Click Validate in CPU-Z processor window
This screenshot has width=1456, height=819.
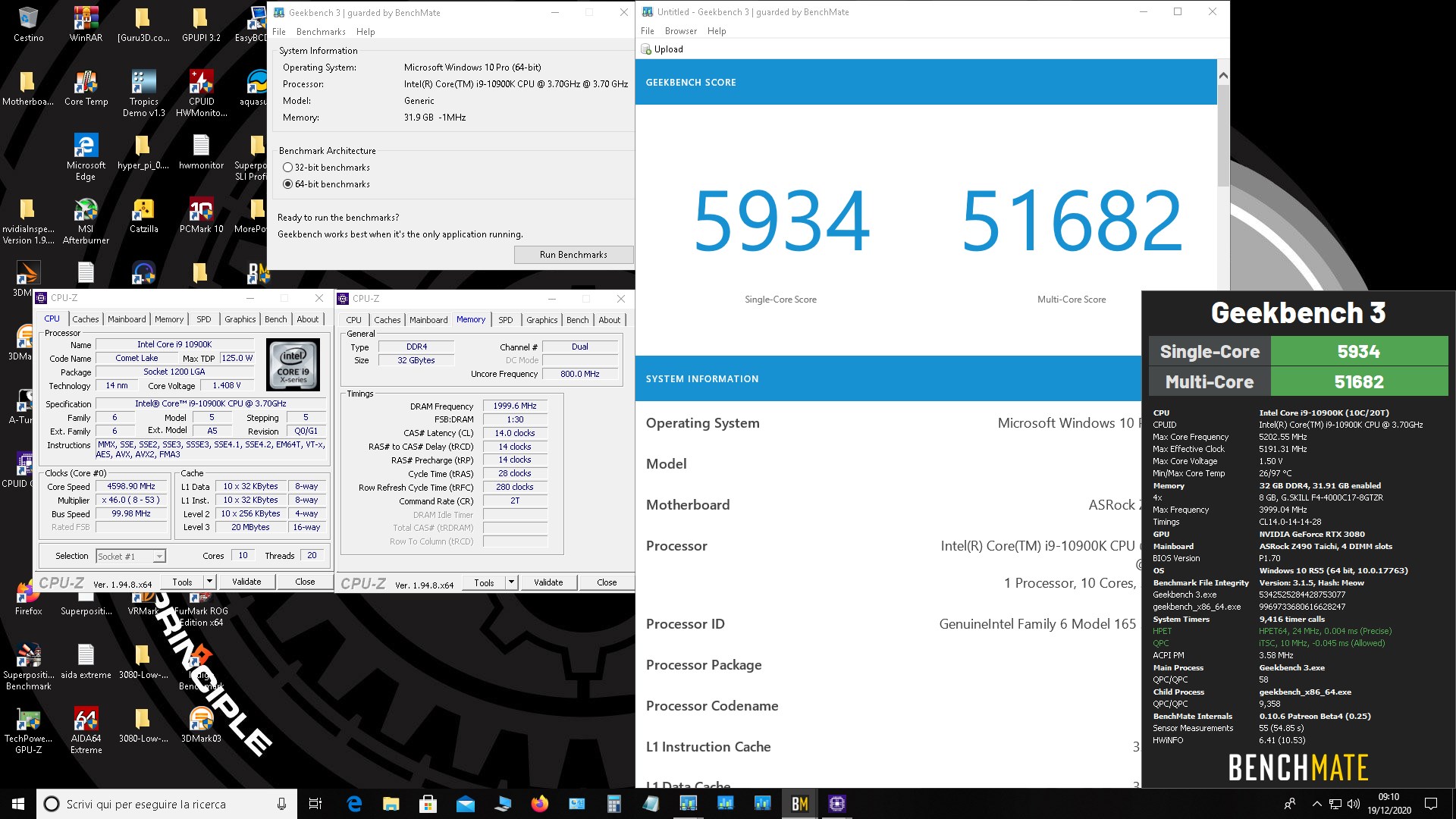coord(246,582)
